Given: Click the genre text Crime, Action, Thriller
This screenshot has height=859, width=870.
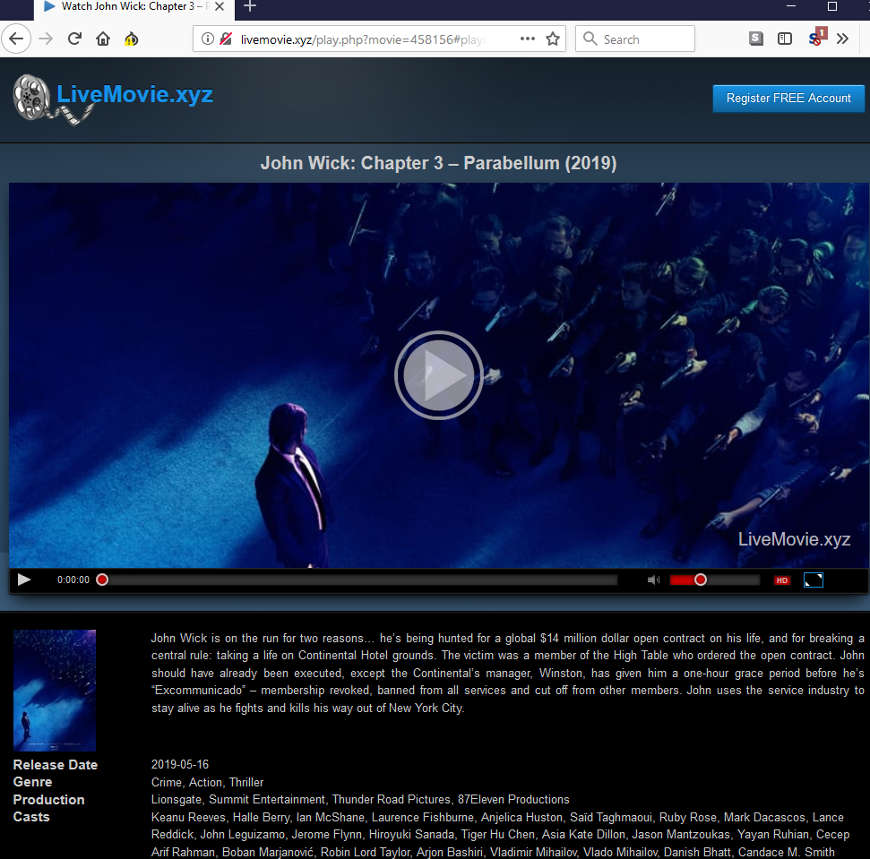Looking at the screenshot, I should [208, 782].
